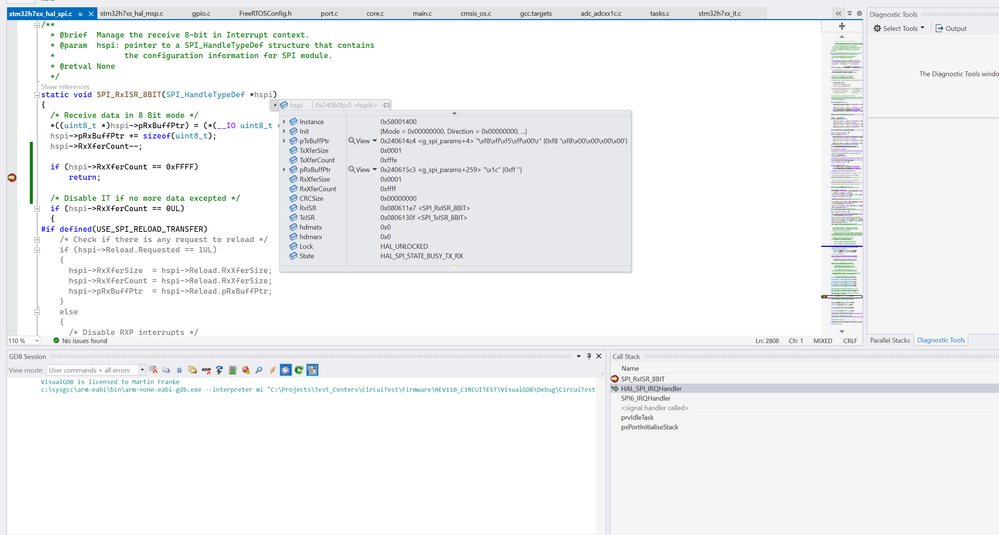Switch to the main.c tab
Screen dimensions: 999x535
[x=422, y=14]
